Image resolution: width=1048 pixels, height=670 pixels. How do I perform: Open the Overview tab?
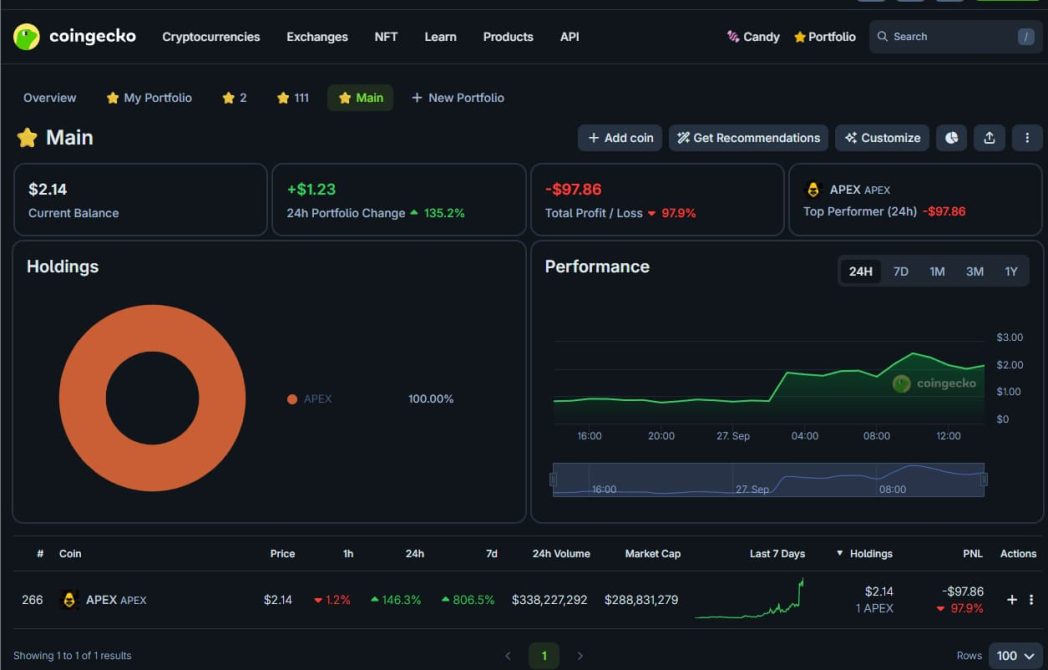[50, 98]
